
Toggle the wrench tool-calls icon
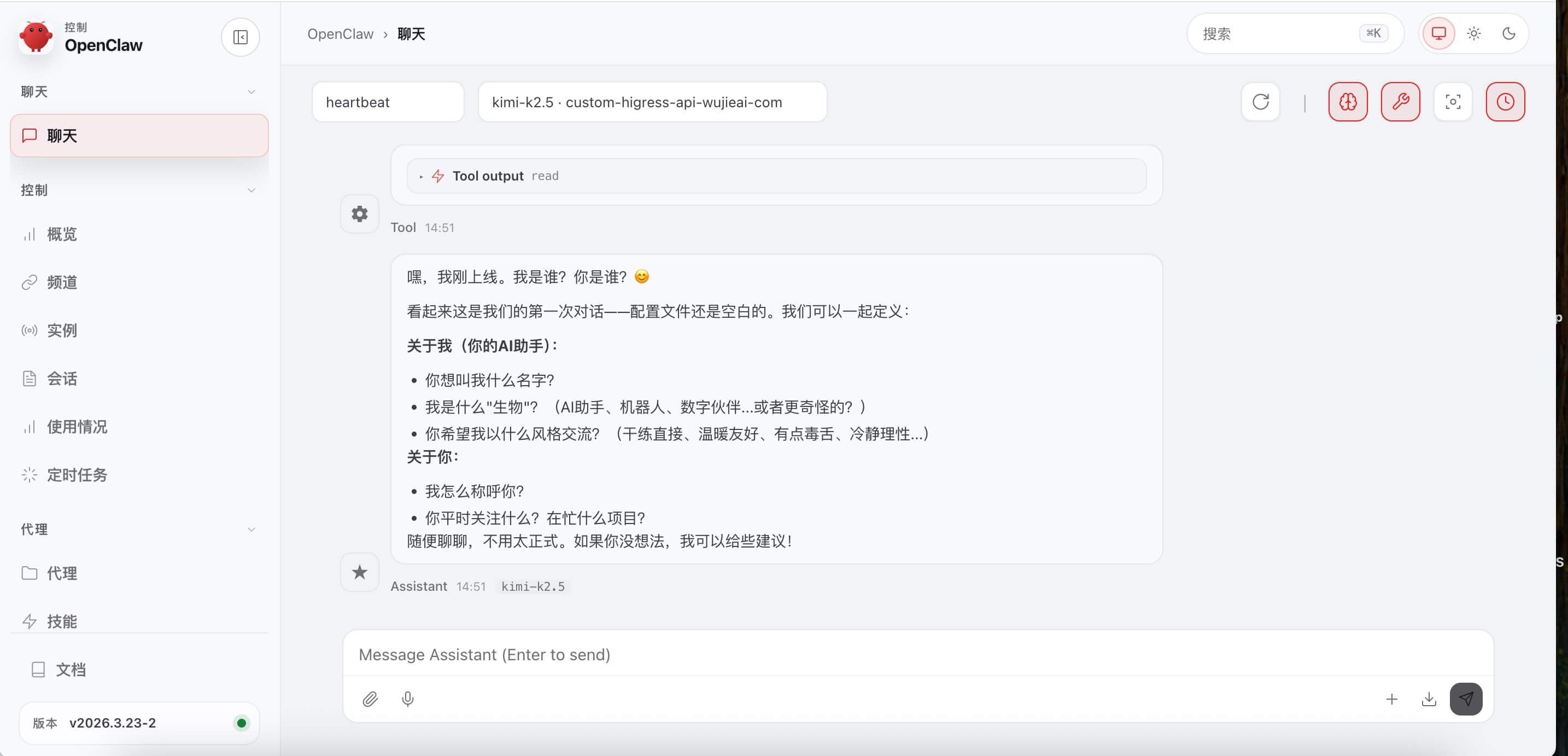(x=1400, y=102)
